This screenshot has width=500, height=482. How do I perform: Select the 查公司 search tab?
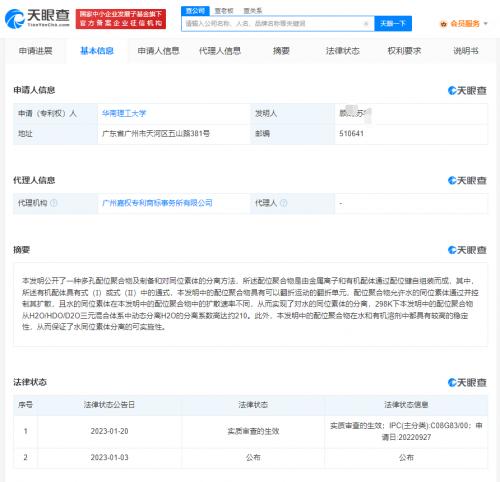(x=195, y=11)
